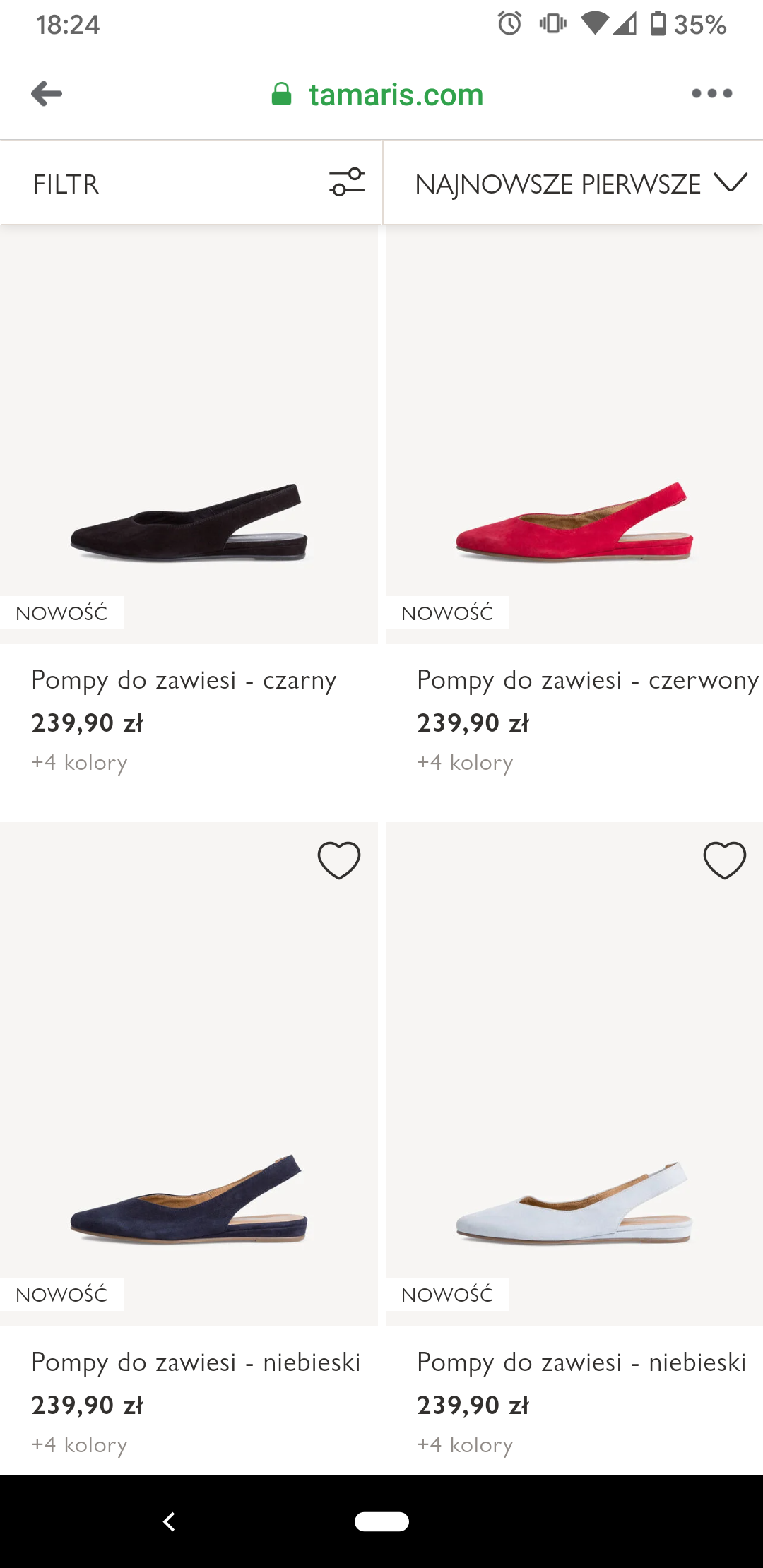Open Pompy do zawiesi - czerwony link
This screenshot has height=1568, width=763.
point(587,680)
